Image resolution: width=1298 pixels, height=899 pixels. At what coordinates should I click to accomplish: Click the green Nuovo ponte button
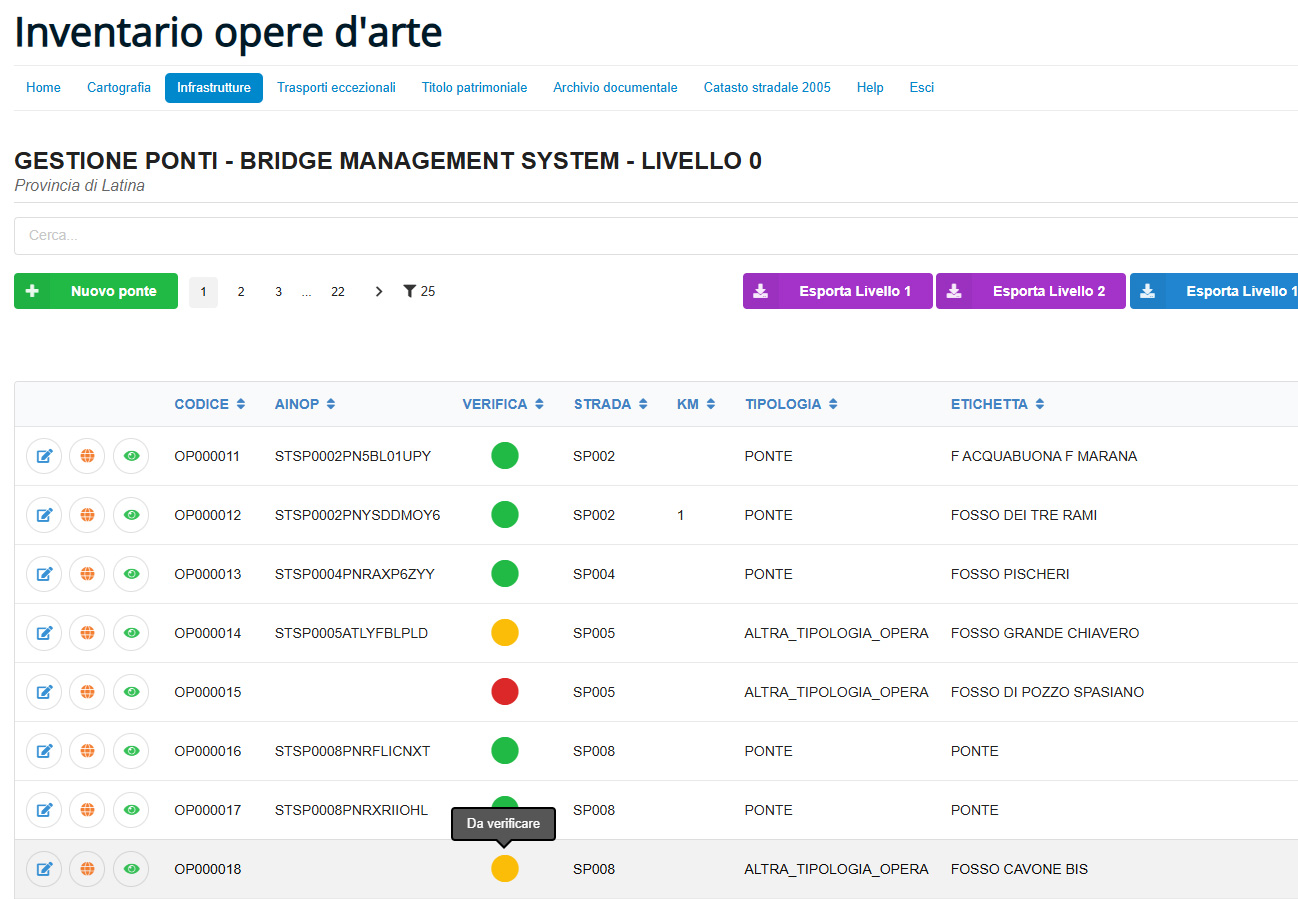tap(96, 291)
